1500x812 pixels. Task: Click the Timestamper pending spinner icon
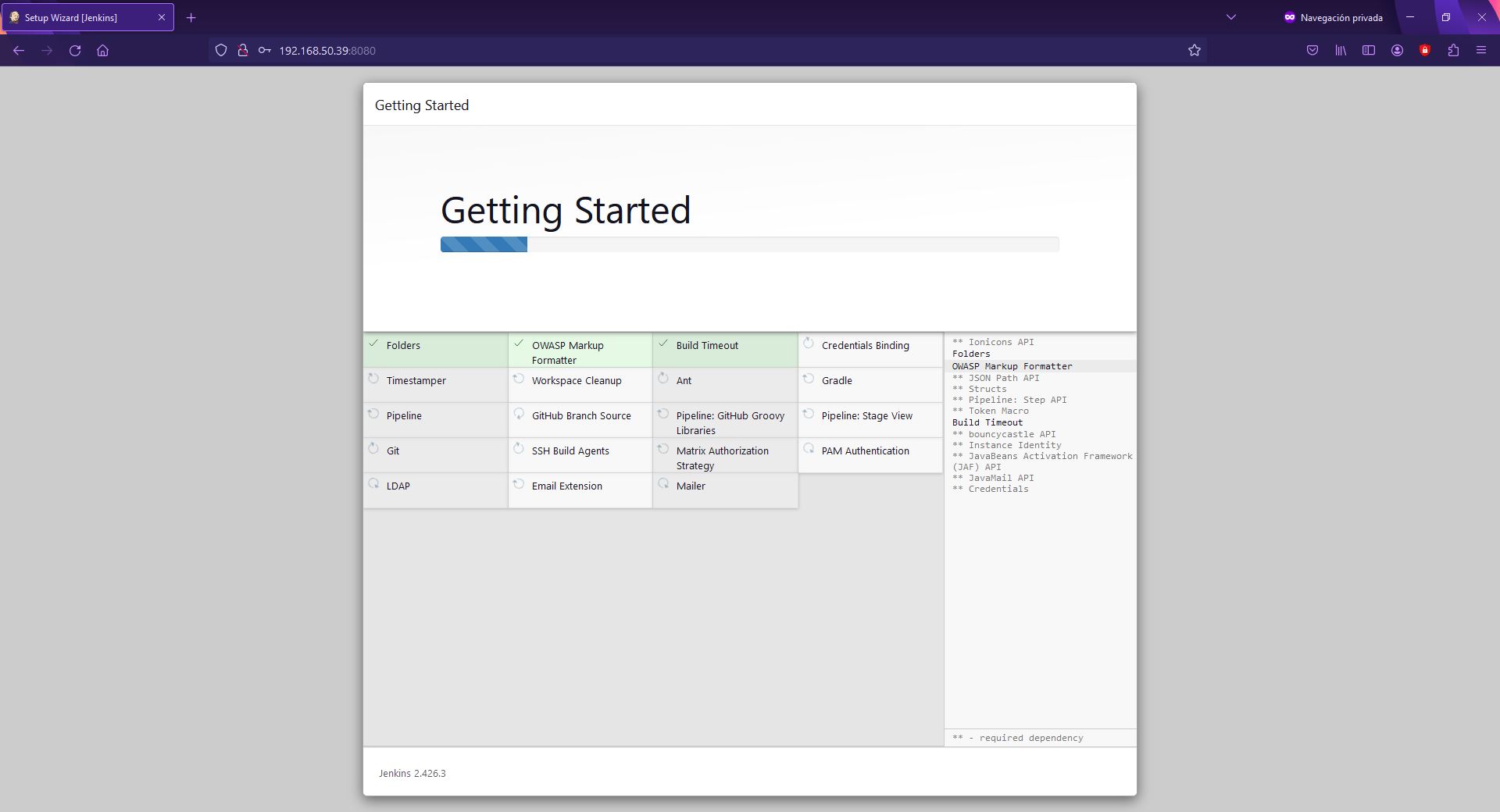click(373, 379)
